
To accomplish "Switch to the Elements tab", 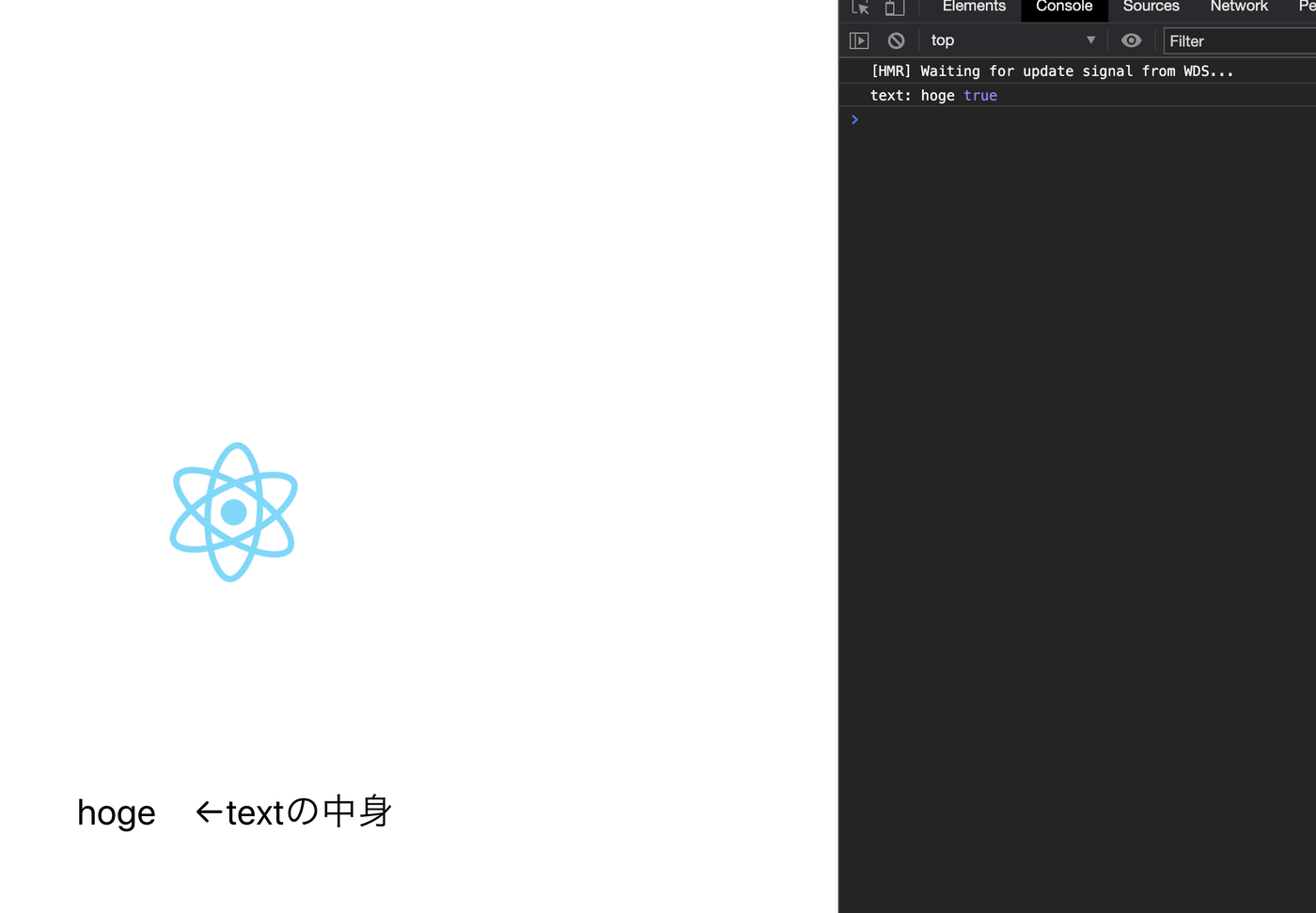I will point(974,8).
